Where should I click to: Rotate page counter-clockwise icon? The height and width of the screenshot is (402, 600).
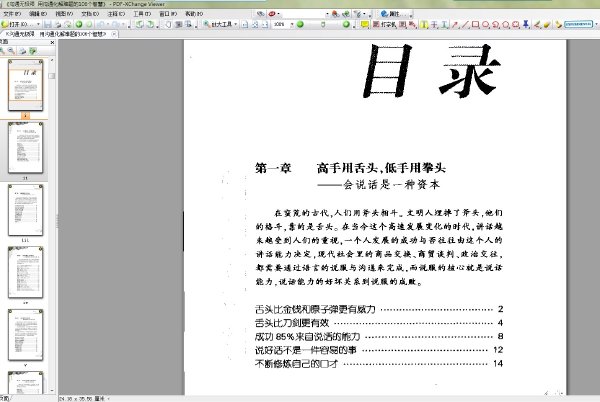click(x=140, y=24)
